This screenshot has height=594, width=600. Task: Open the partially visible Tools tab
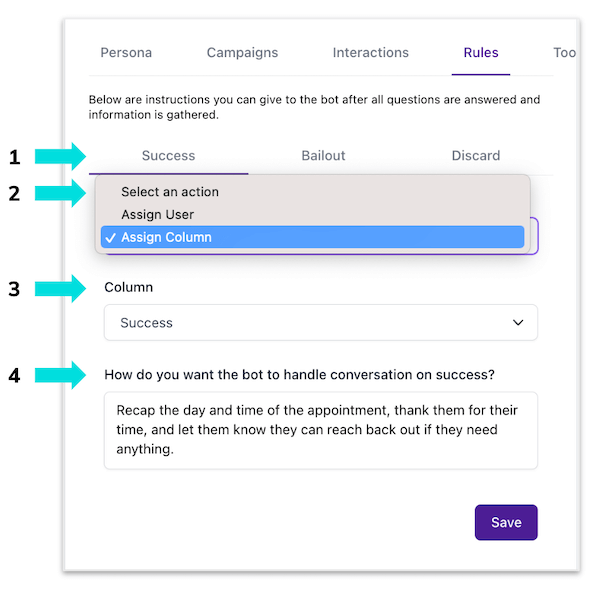564,53
